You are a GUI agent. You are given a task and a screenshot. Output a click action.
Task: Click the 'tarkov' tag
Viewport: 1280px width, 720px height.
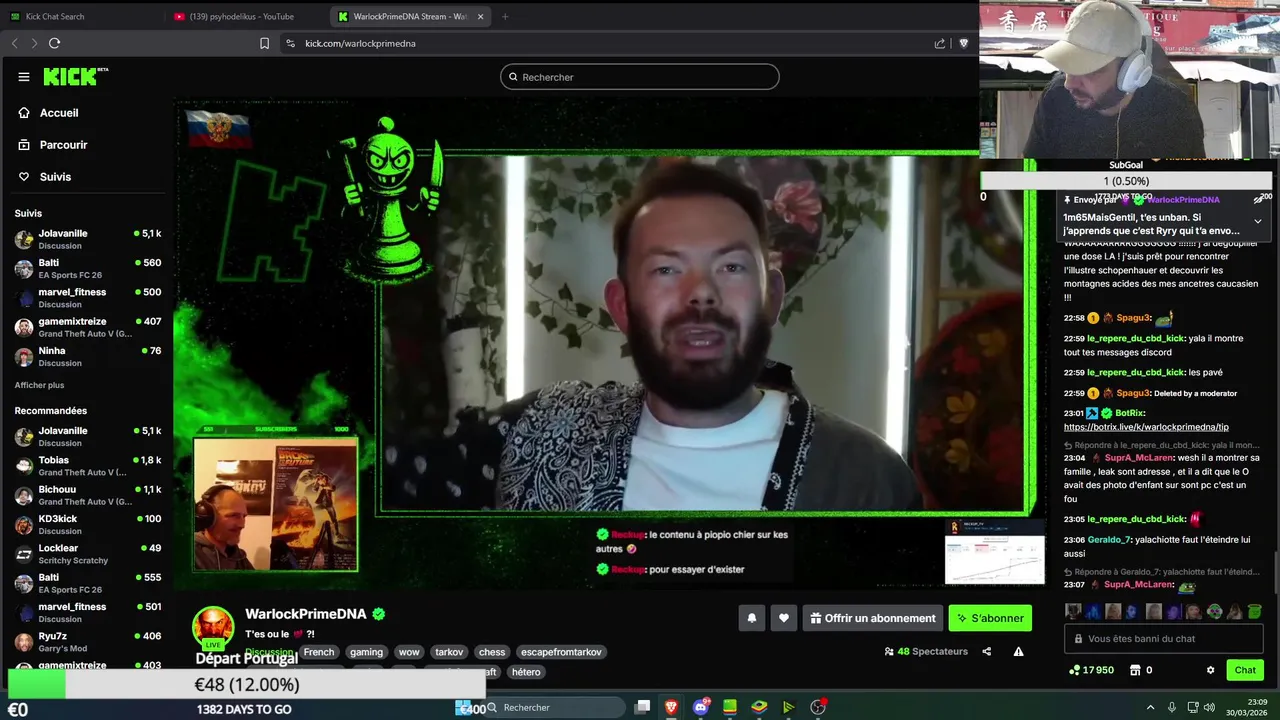pyautogui.click(x=449, y=652)
